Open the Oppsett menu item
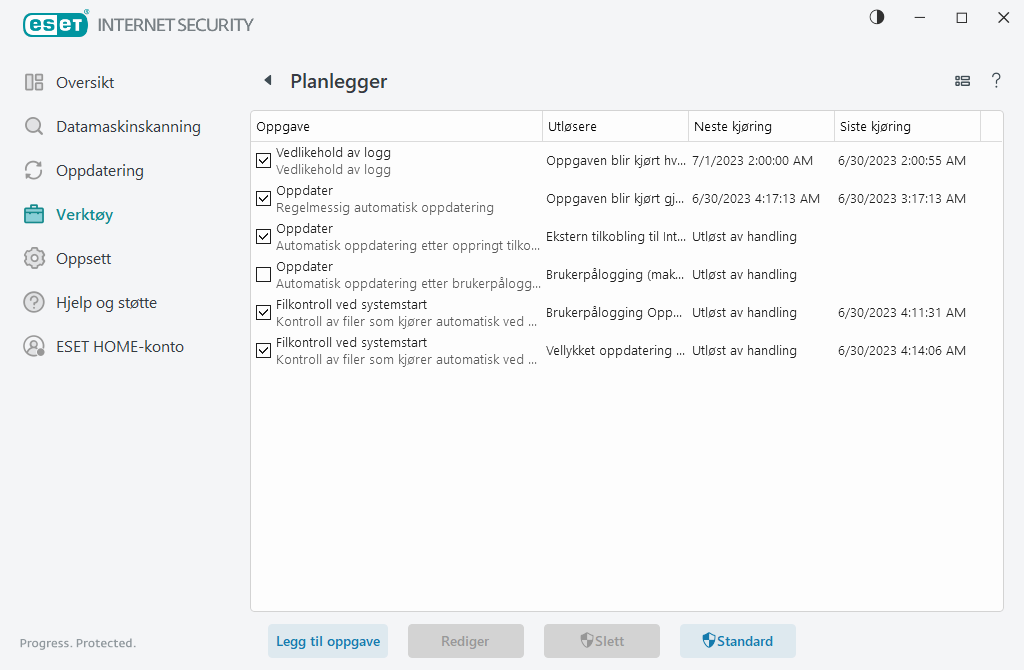Screen dimensions: 1024x670 tap(83, 259)
